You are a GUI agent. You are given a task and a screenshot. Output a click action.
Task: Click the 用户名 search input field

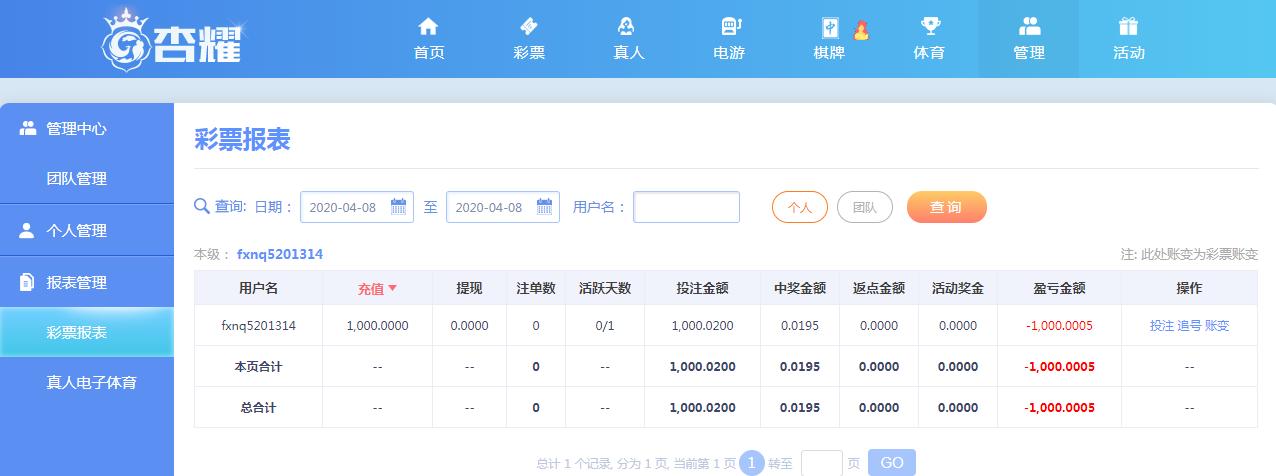(x=686, y=207)
